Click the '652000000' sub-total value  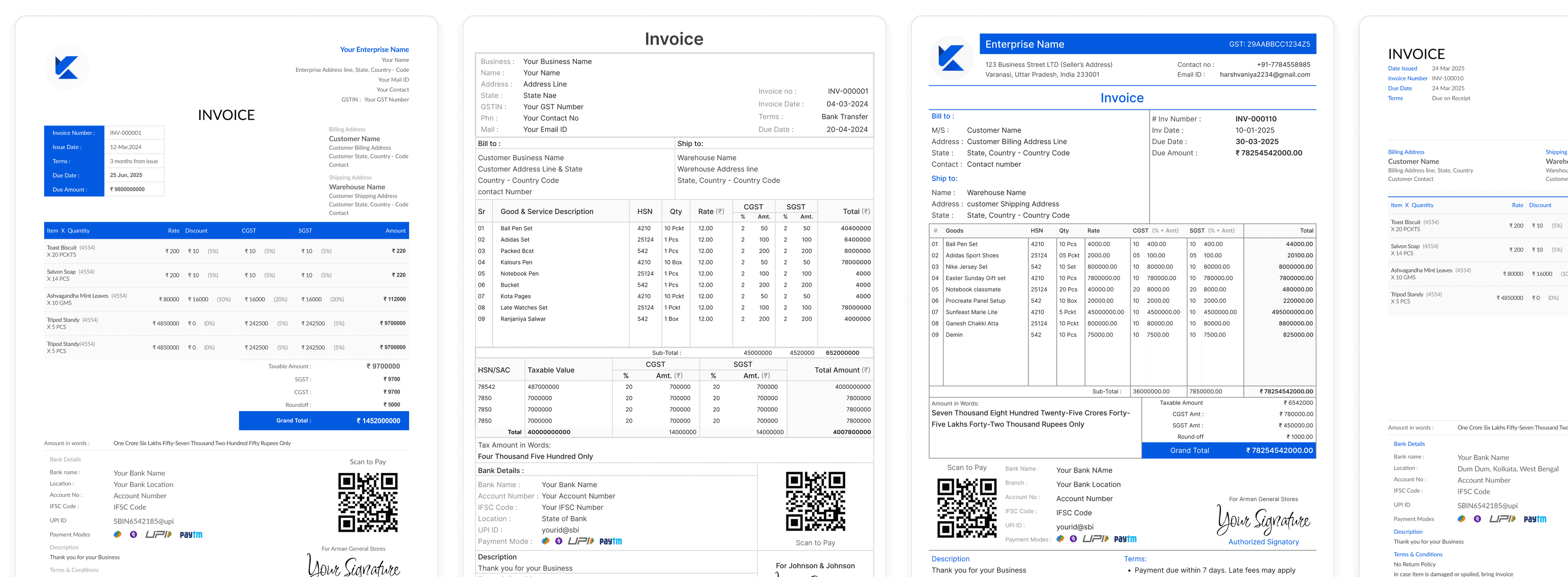(842, 353)
